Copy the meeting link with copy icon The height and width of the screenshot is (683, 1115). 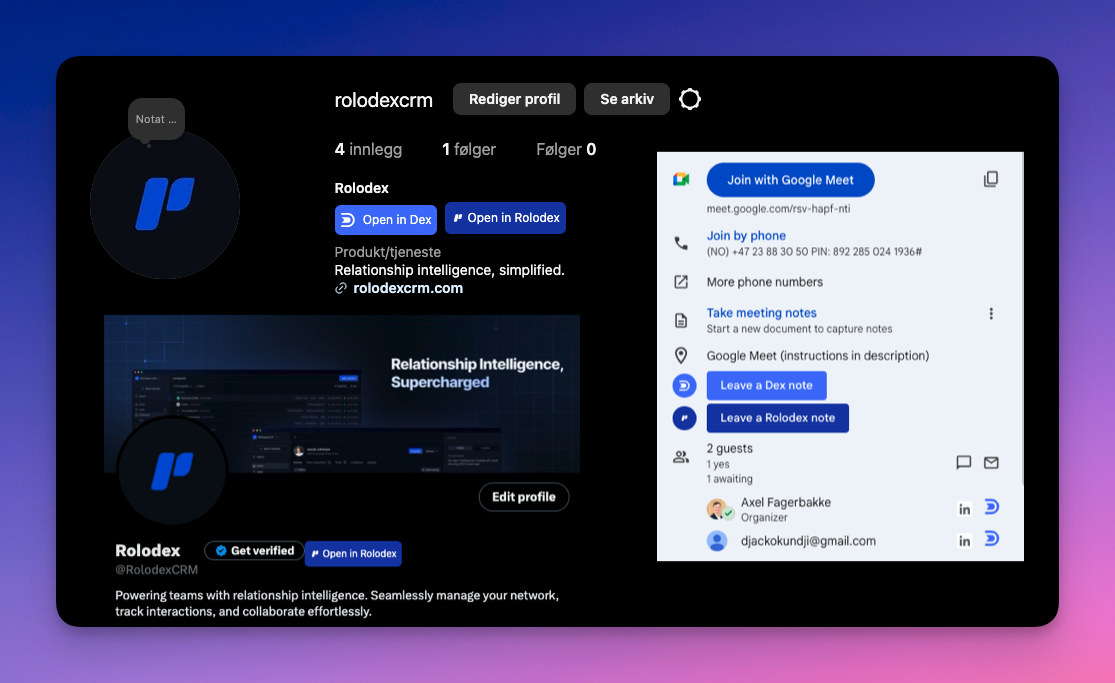[991, 179]
